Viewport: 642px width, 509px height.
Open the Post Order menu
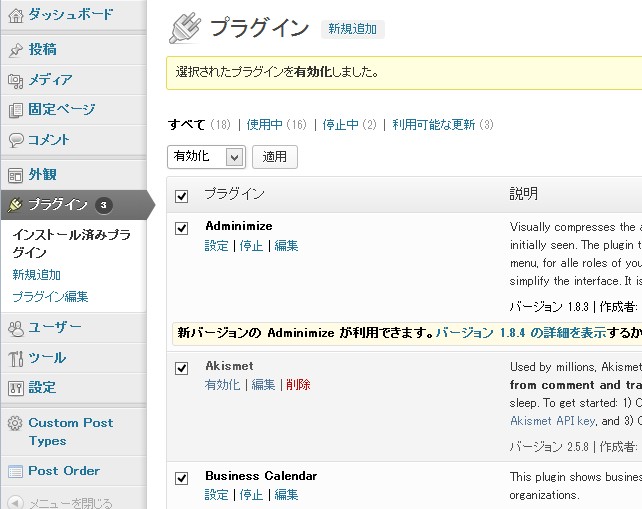pos(64,471)
